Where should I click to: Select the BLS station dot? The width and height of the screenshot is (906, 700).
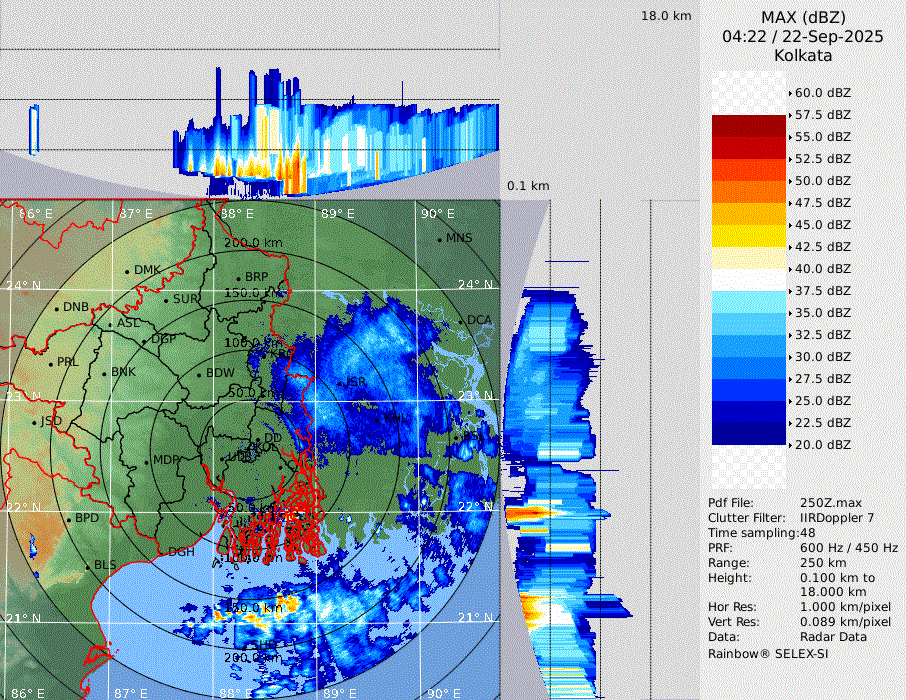pyautogui.click(x=88, y=566)
